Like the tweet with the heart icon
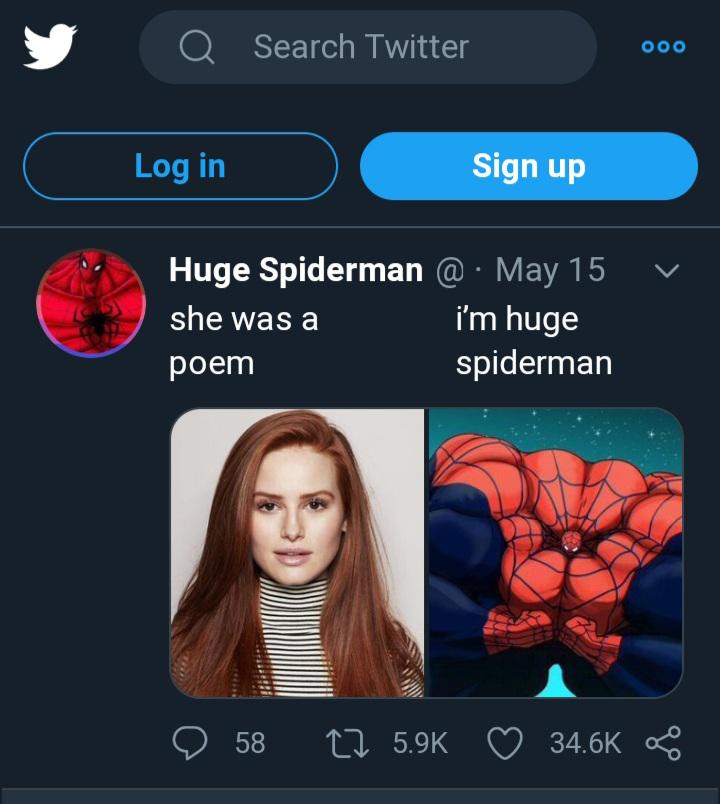720x804 pixels. click(503, 742)
